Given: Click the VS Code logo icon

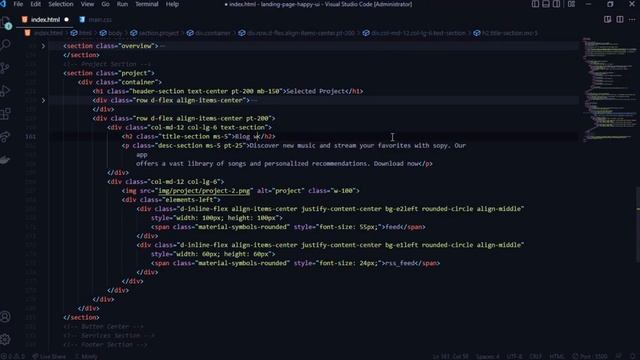Looking at the screenshot, I should pyautogui.click(x=3, y=4).
